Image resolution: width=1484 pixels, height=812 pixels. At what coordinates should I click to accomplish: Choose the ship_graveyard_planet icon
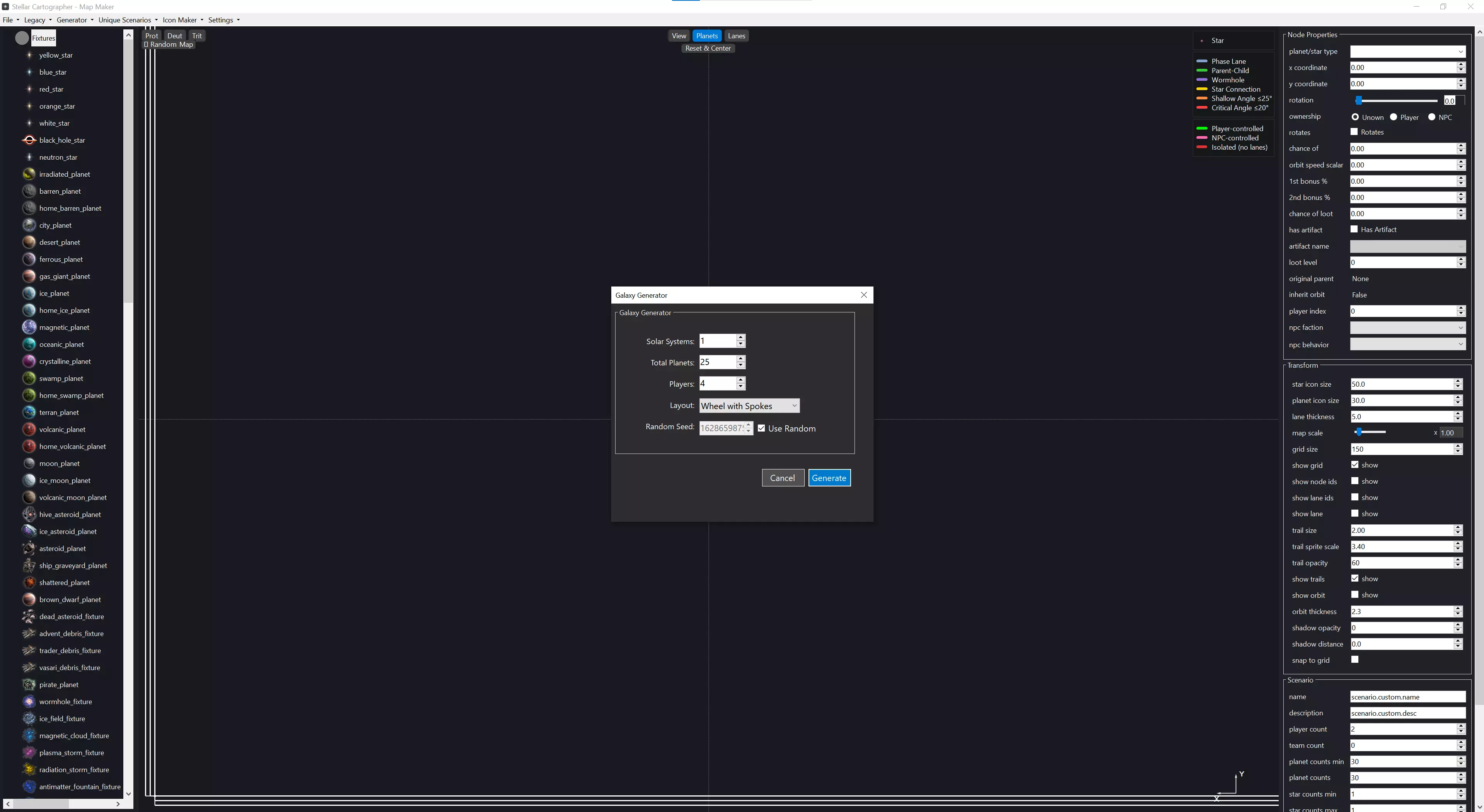coord(29,565)
